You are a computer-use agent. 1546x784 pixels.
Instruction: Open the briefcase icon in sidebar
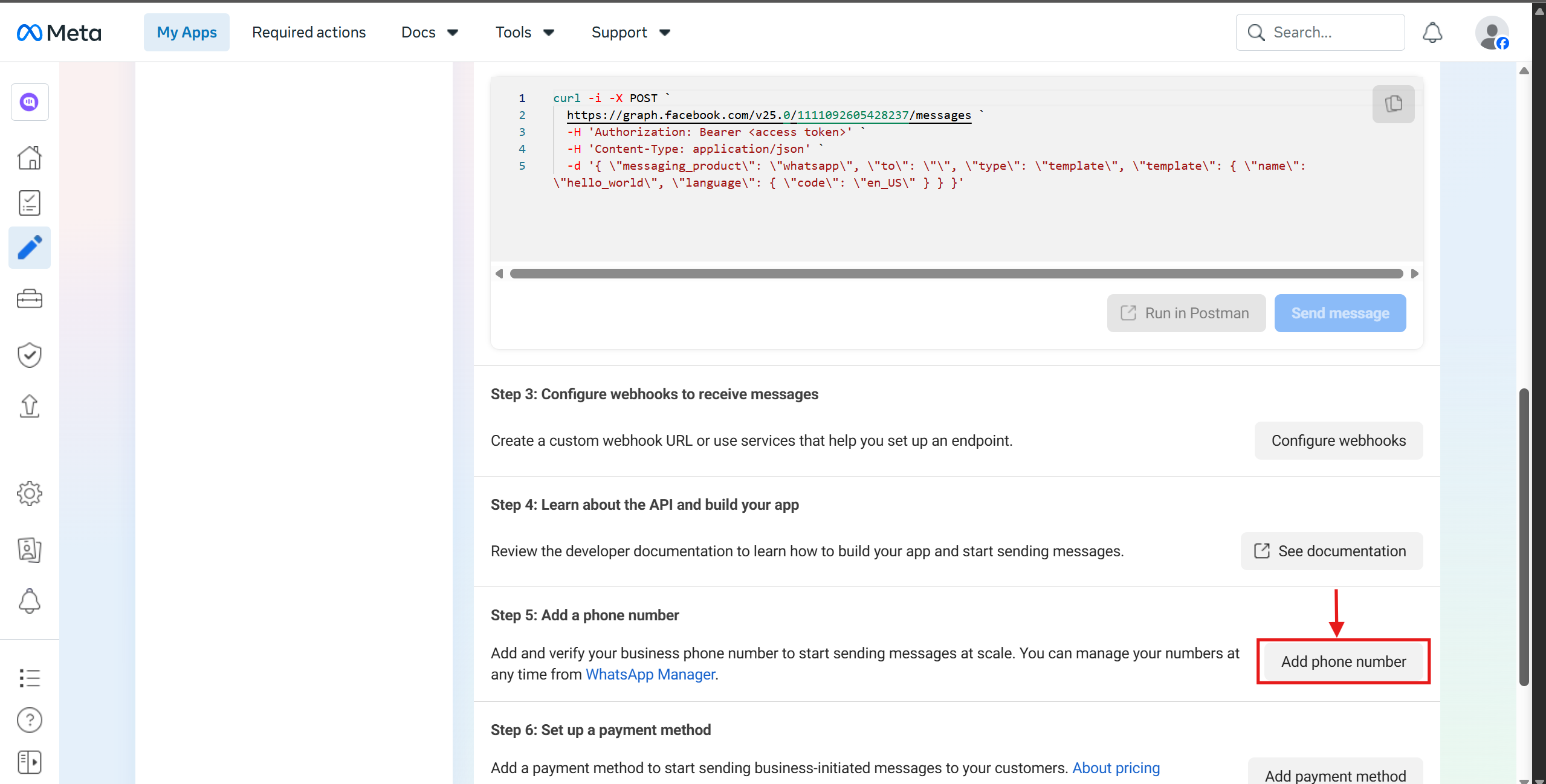click(x=30, y=298)
